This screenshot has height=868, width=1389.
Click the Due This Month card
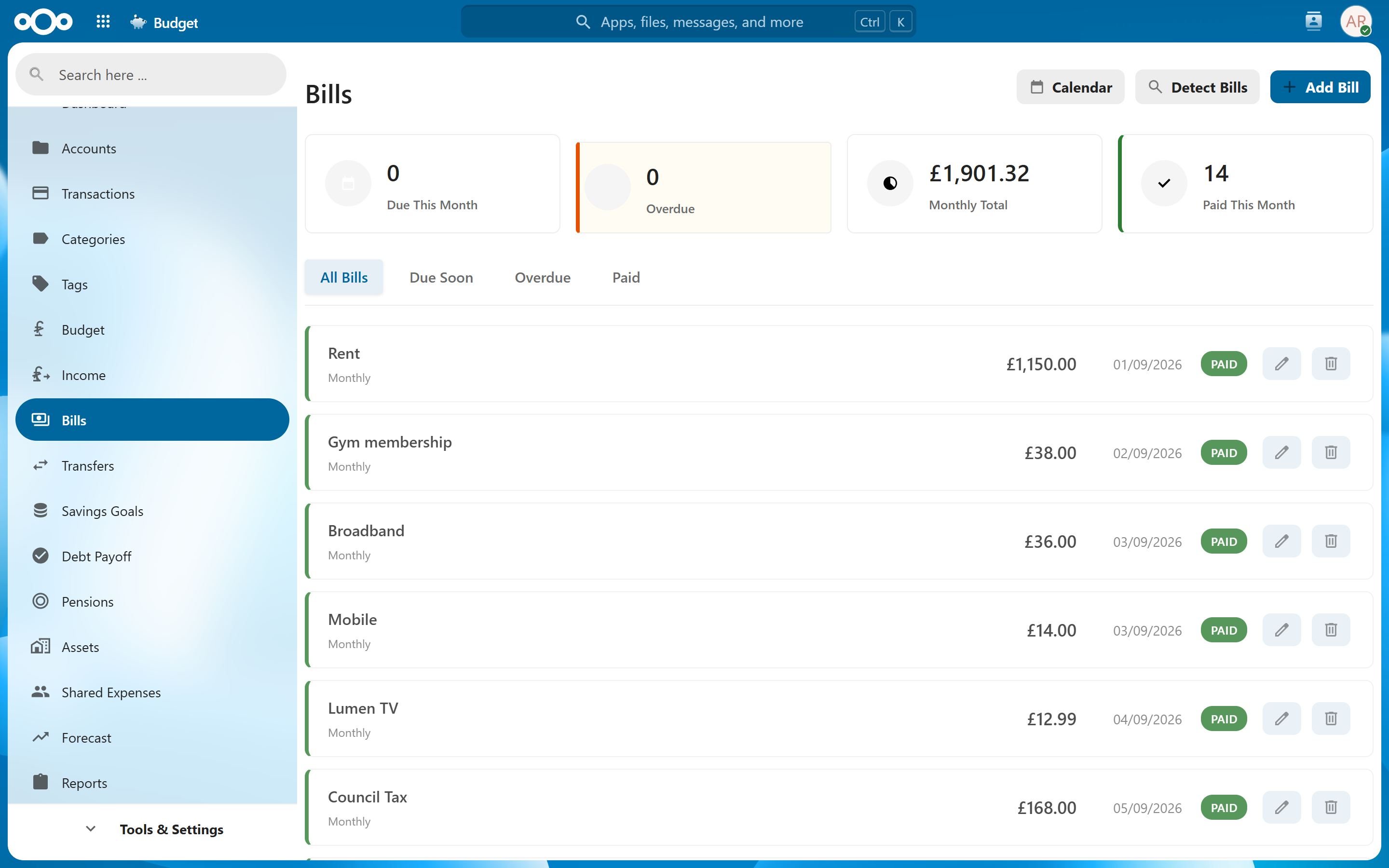coord(432,184)
